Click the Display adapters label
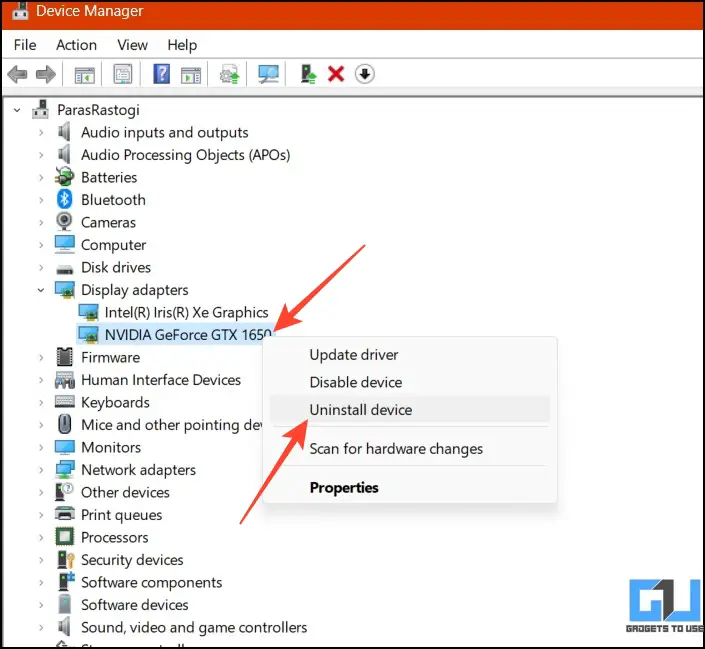 (x=134, y=290)
